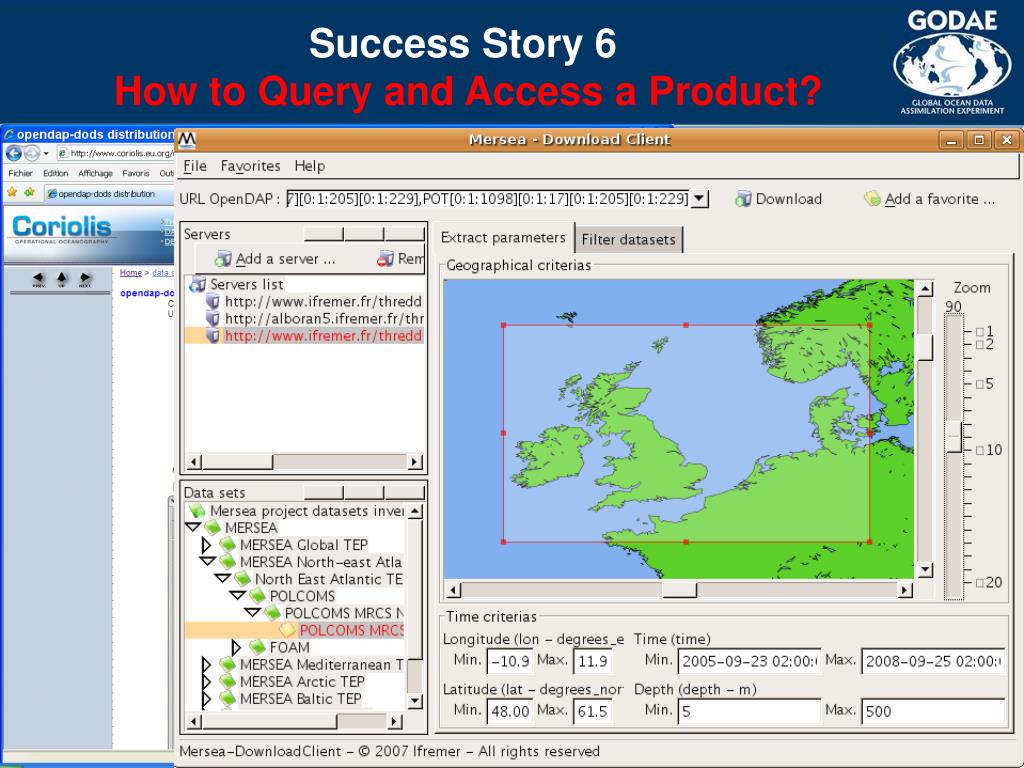Click the Add a favorite icon
Screen dimensions: 1024x768
point(872,199)
